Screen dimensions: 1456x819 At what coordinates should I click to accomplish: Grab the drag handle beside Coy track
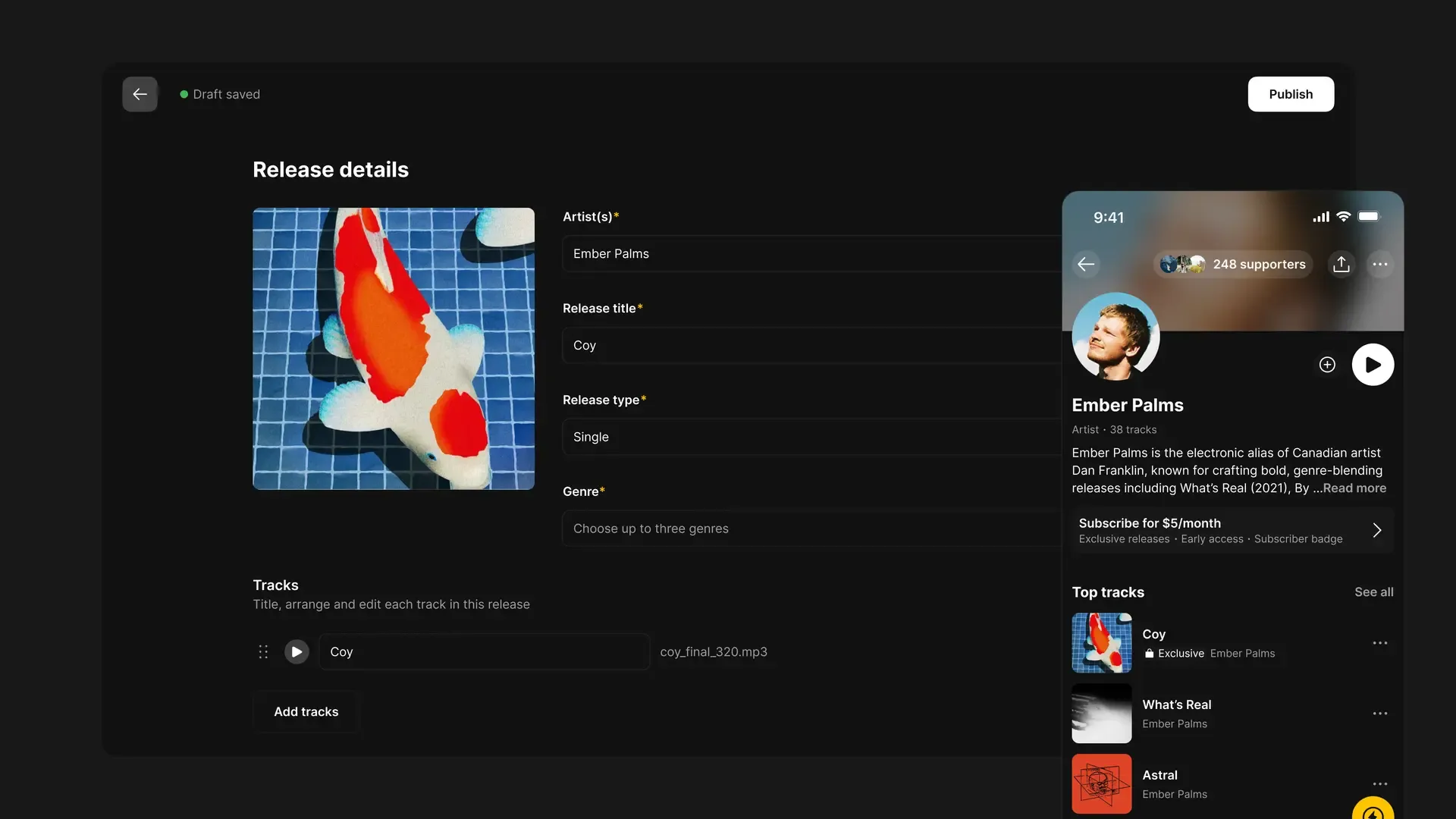(263, 651)
